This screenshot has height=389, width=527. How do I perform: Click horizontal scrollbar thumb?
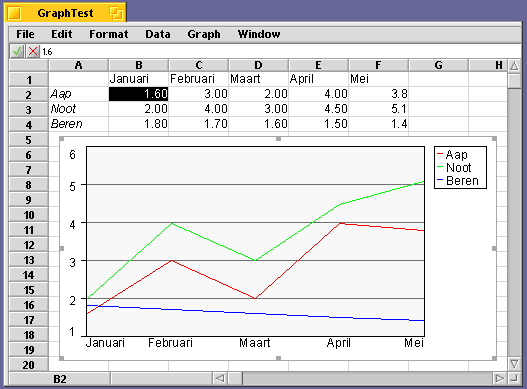pyautogui.click(x=235, y=379)
